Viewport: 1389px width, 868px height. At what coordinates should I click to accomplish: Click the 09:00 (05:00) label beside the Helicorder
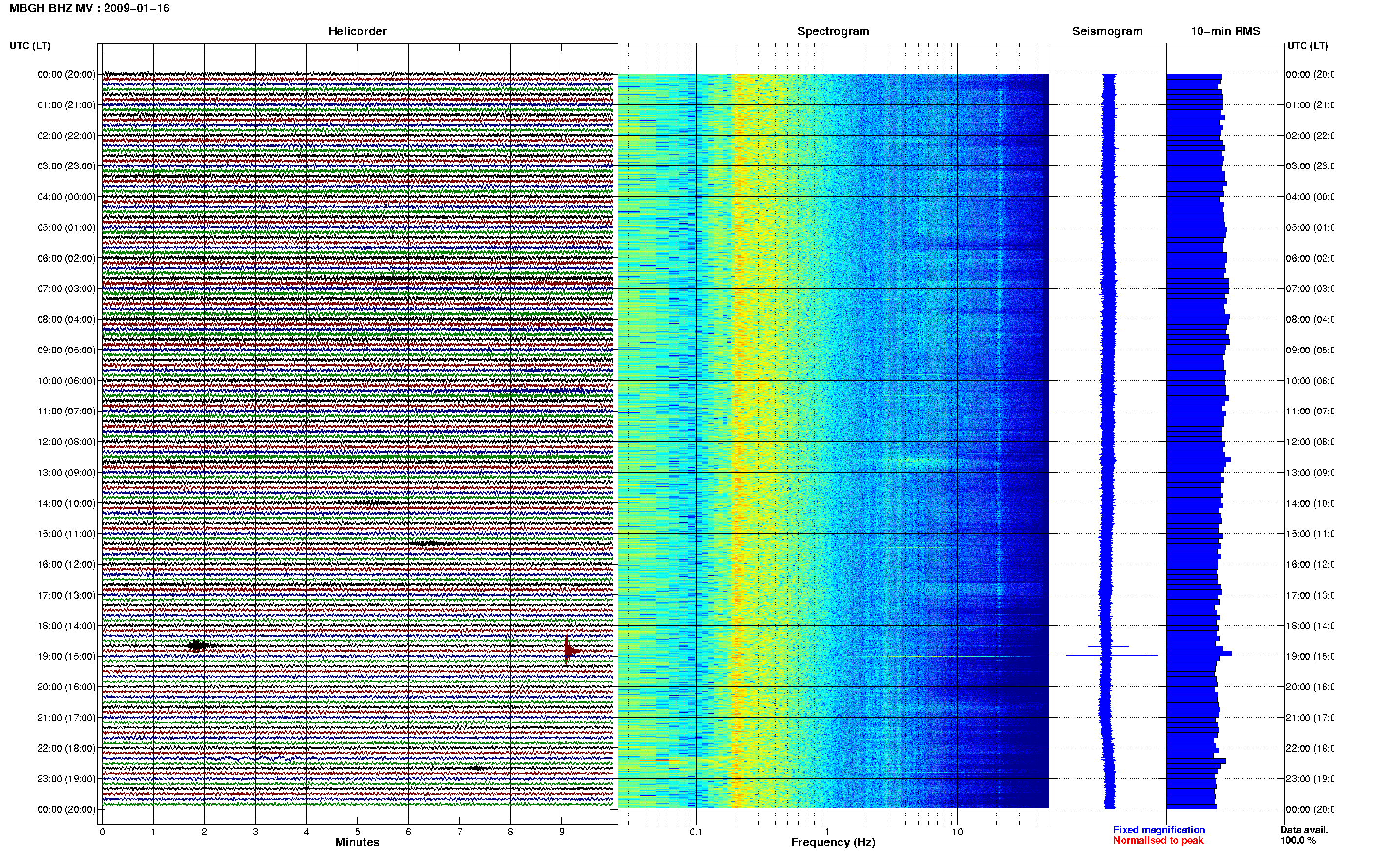click(66, 350)
